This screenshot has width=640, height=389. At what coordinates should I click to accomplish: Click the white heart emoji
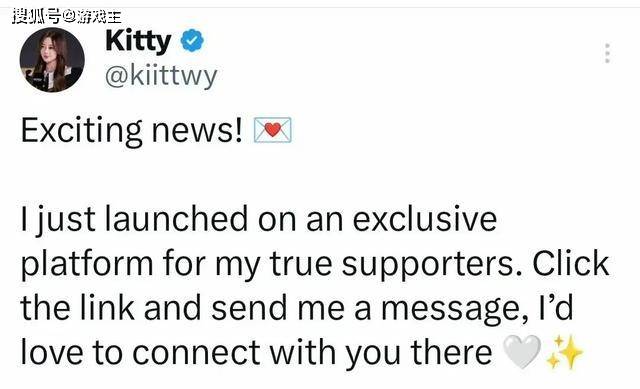[522, 352]
